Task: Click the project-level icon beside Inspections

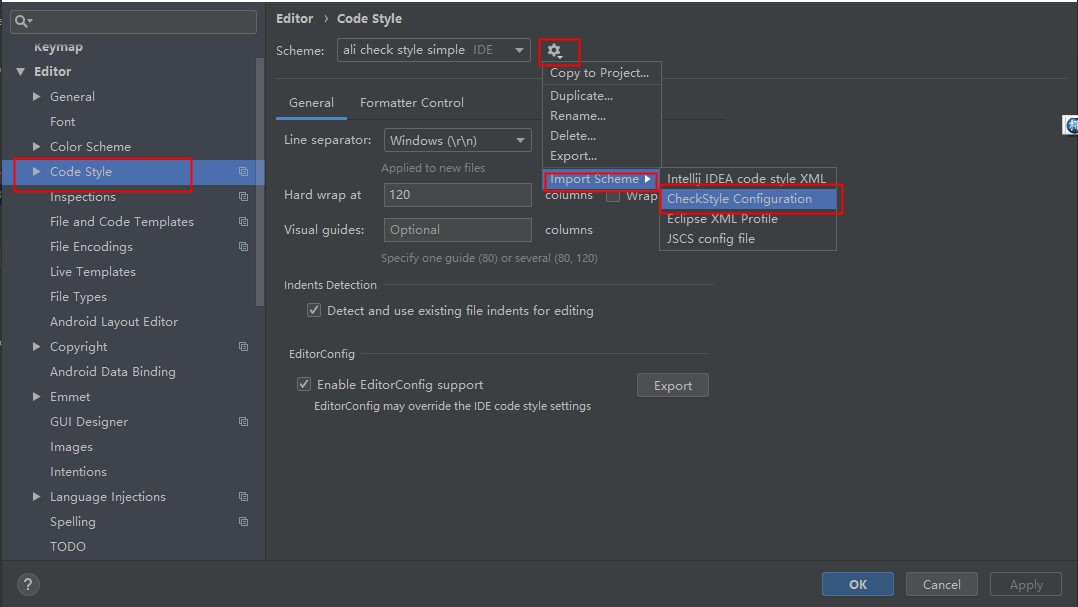Action: click(x=243, y=197)
